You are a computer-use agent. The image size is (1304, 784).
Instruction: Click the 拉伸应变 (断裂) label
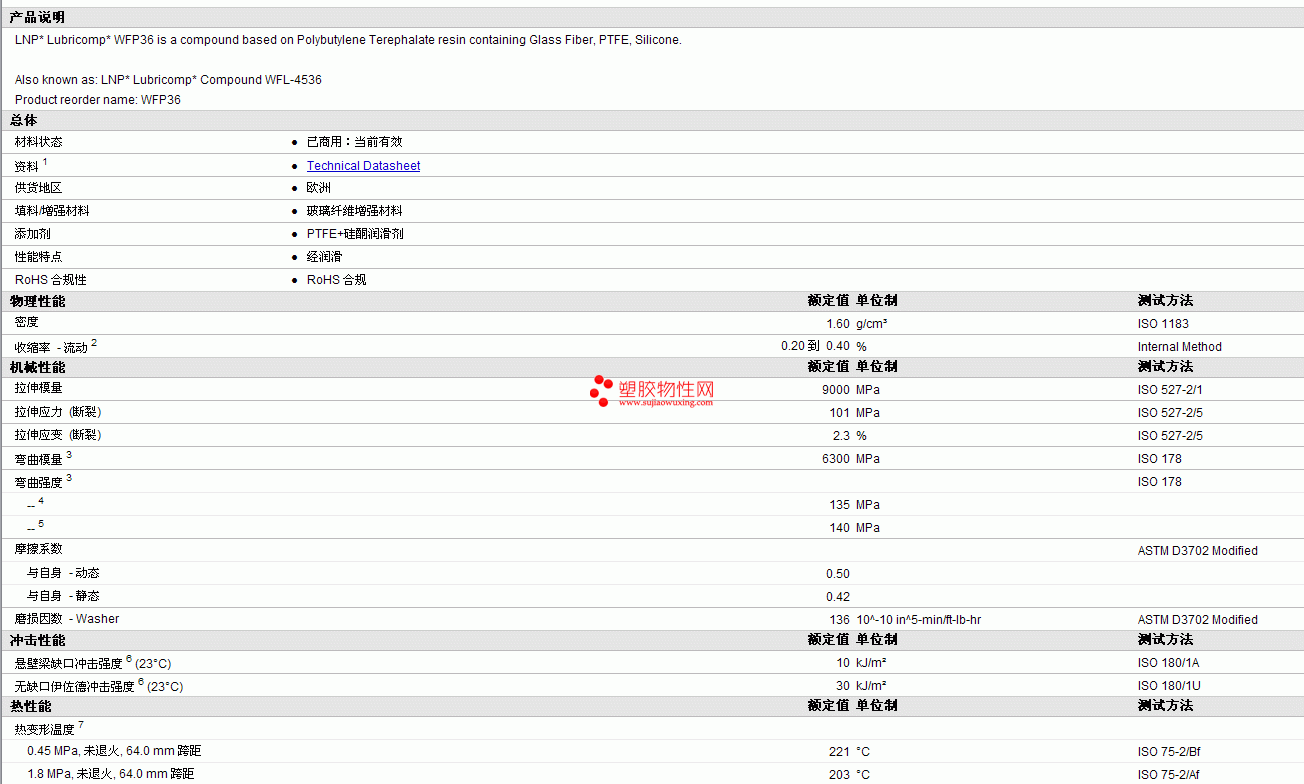pyautogui.click(x=58, y=435)
